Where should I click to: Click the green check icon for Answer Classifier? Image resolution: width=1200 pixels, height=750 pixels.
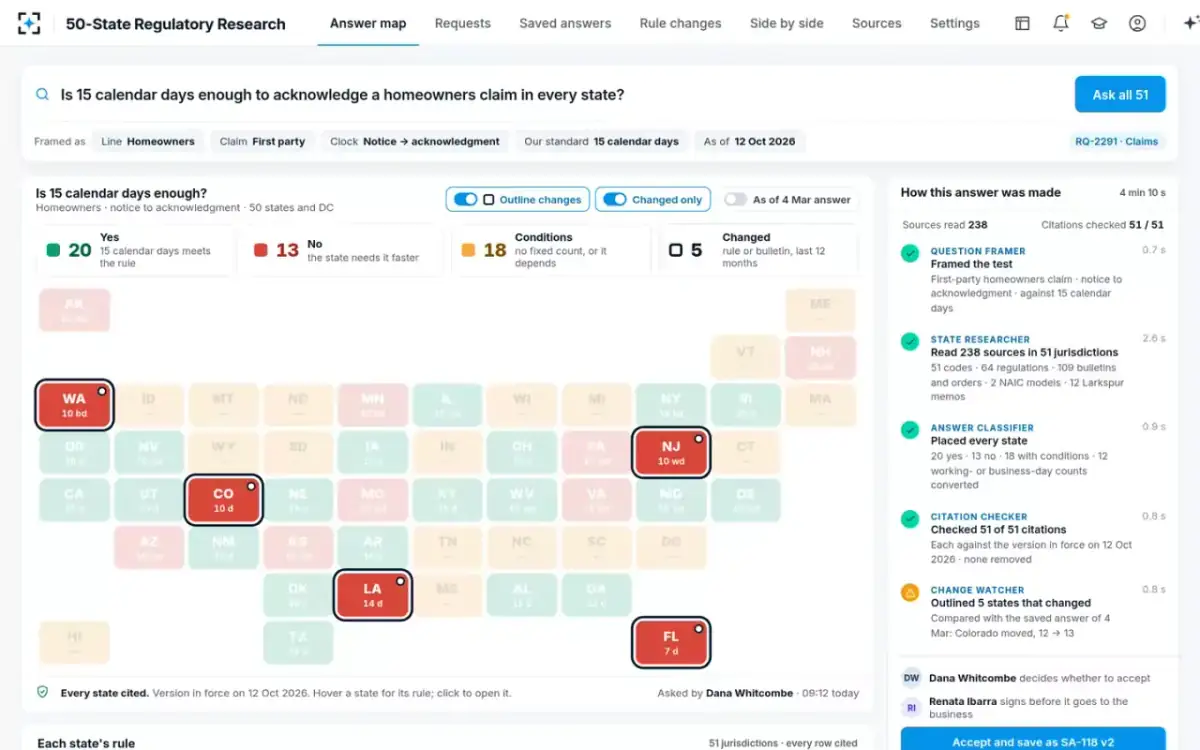[x=910, y=430]
